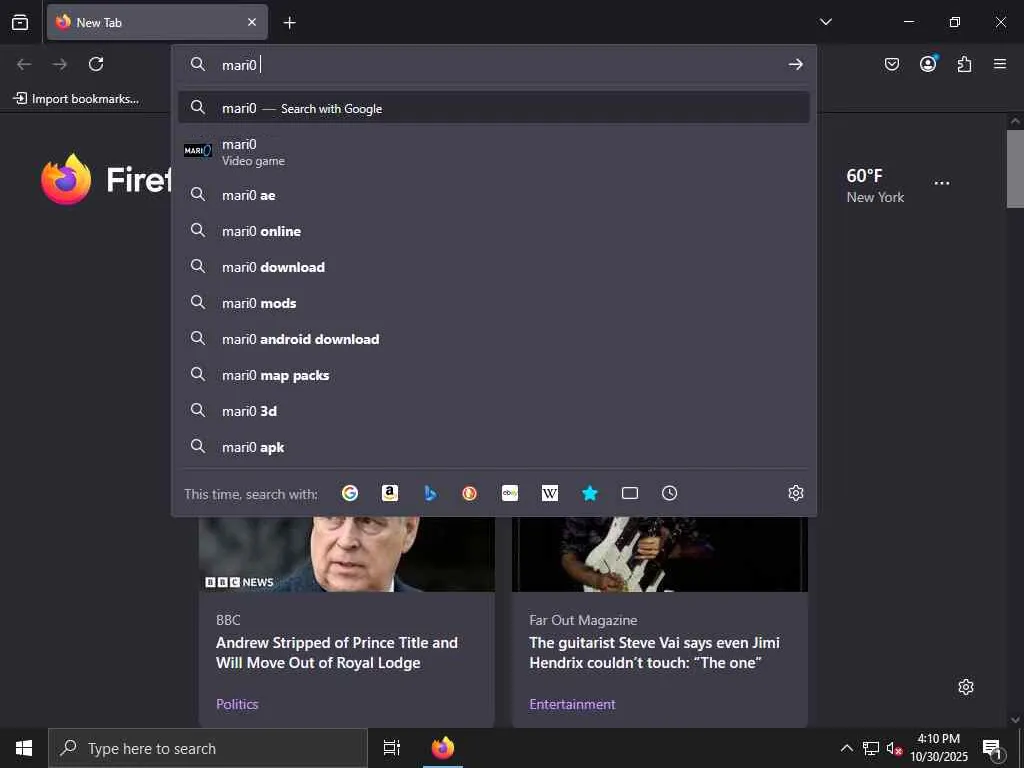Open the application hamburger menu

coord(1000,64)
